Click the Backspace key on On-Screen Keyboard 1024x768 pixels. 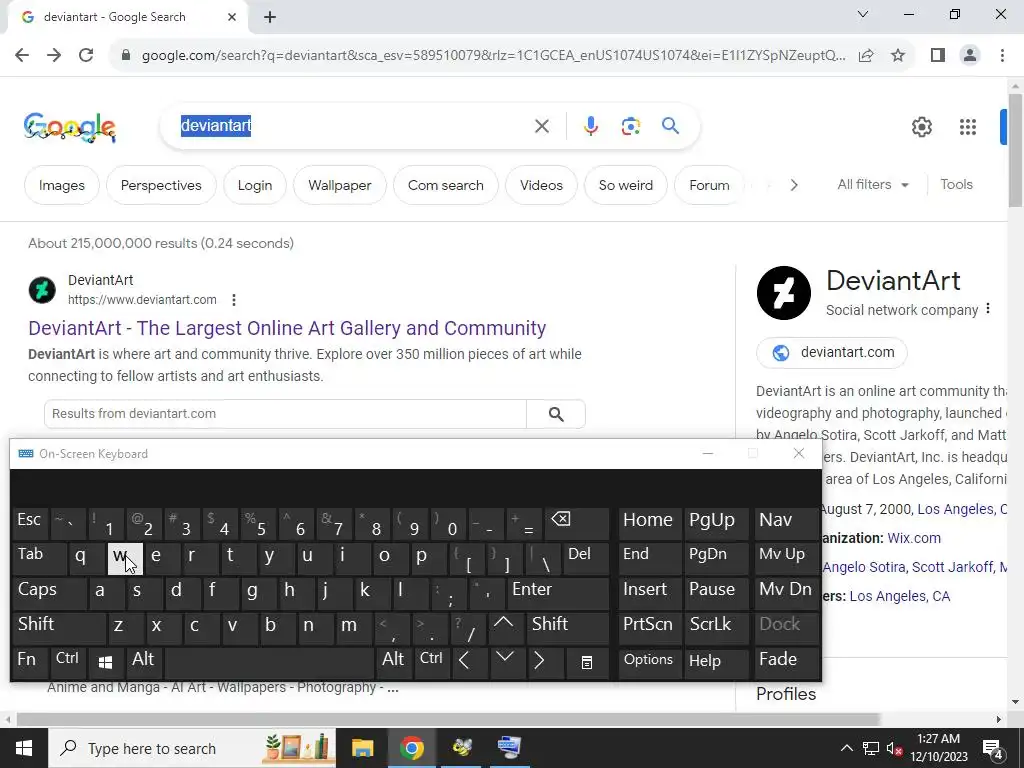tap(577, 523)
